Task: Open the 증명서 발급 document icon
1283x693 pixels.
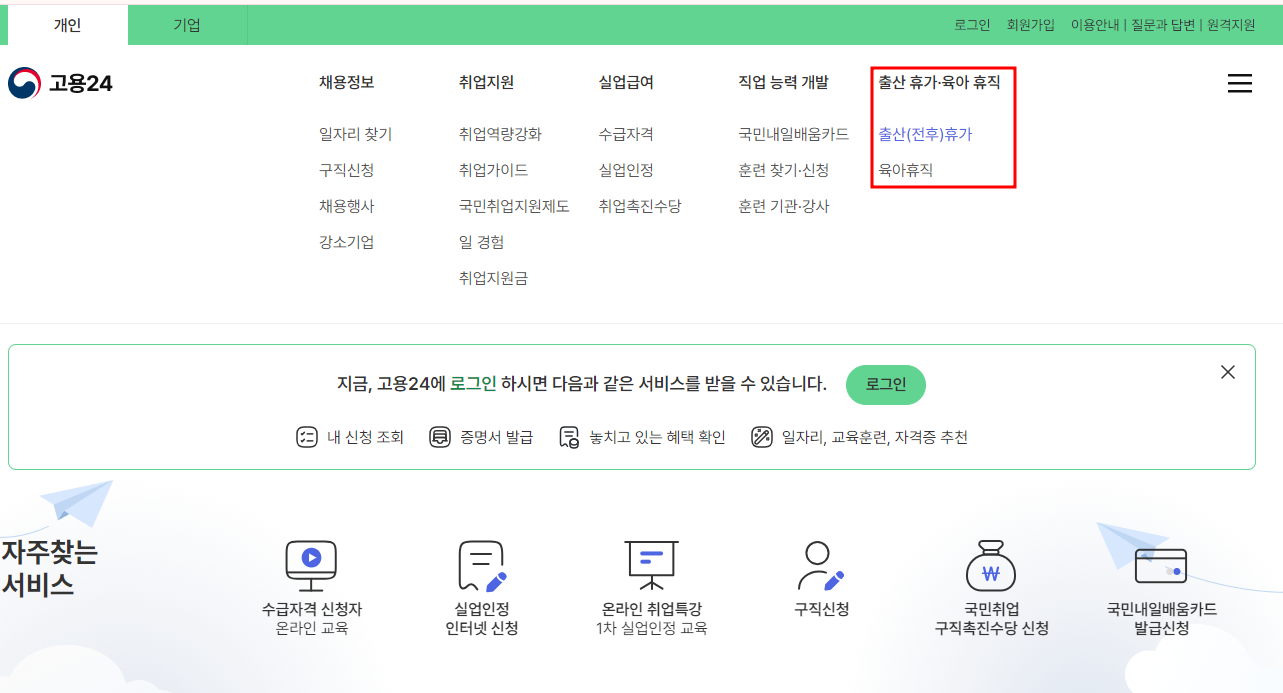Action: pos(440,437)
